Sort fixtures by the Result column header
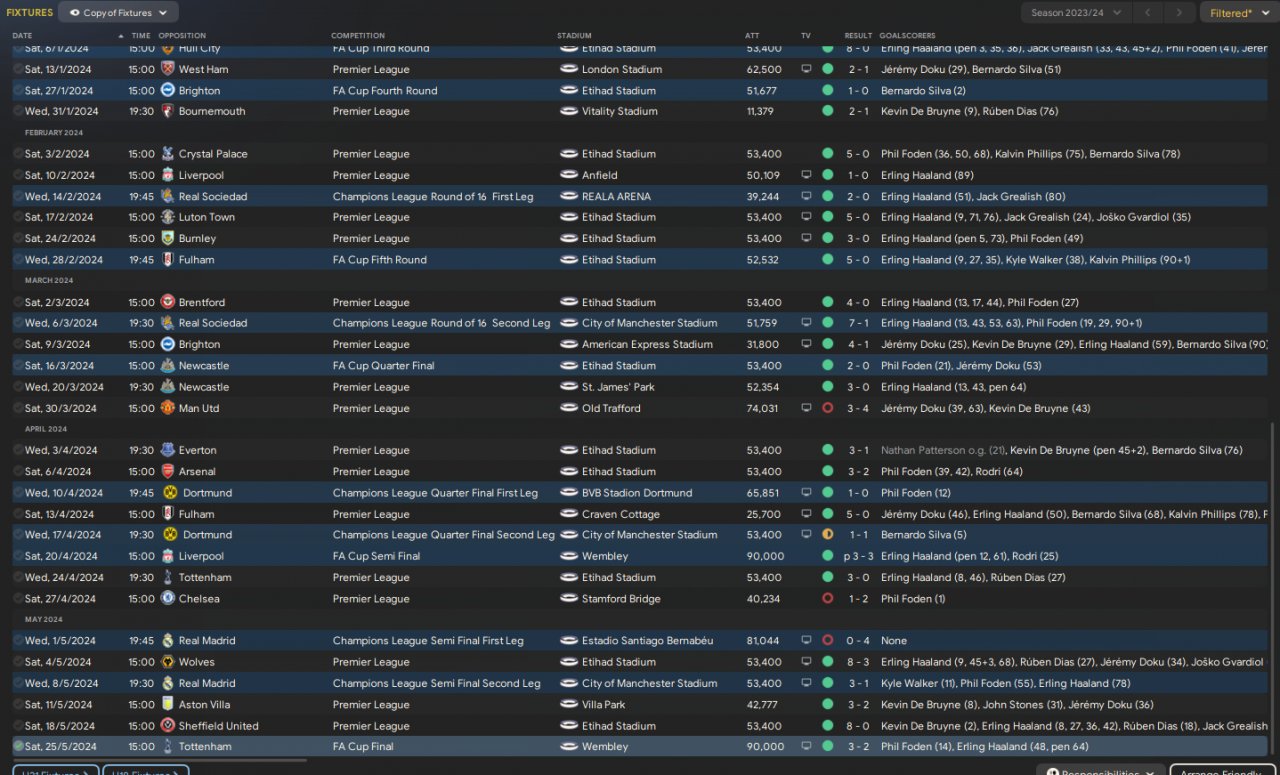This screenshot has height=775, width=1280. 858,36
